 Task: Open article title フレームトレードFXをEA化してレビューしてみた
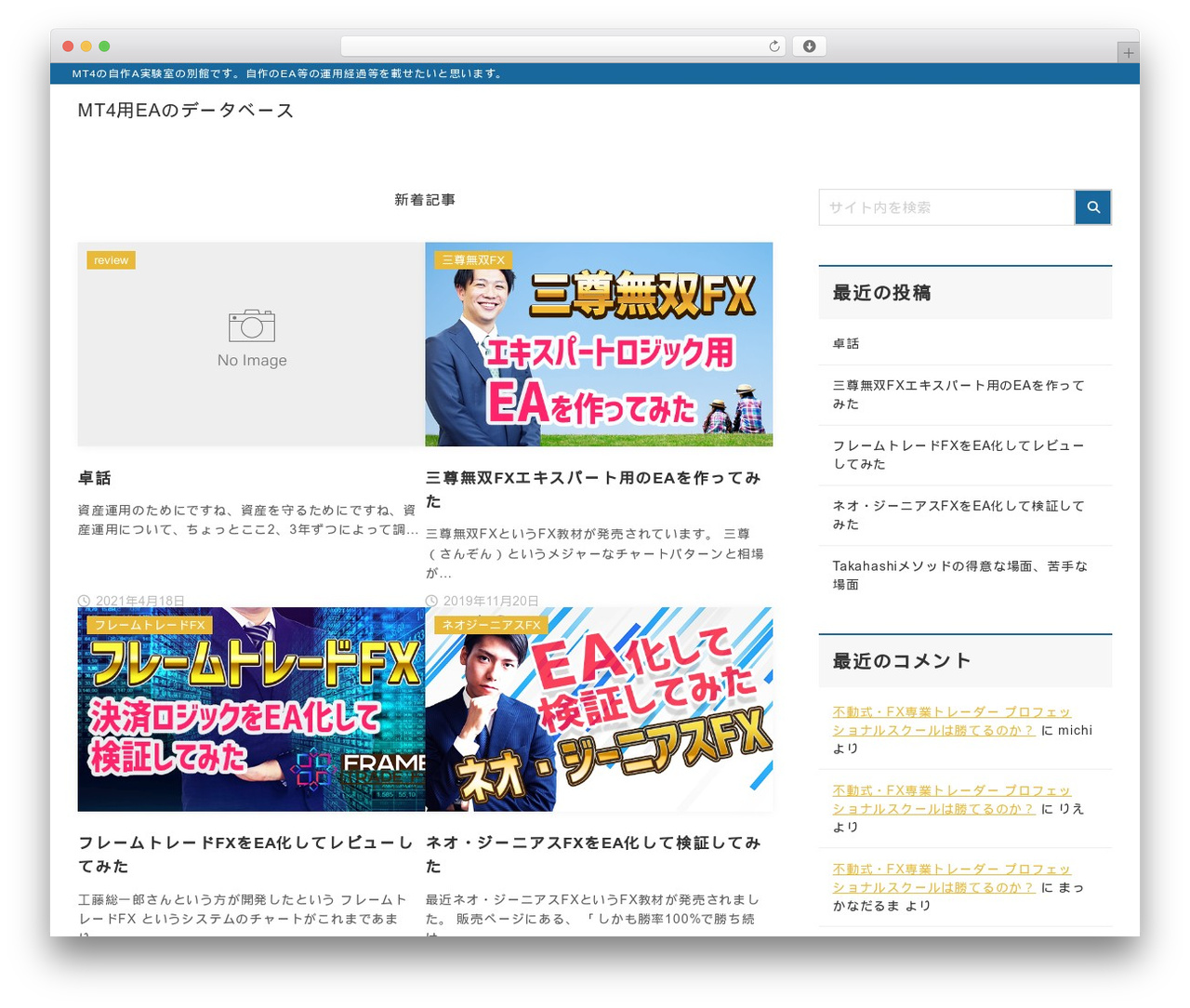245,854
